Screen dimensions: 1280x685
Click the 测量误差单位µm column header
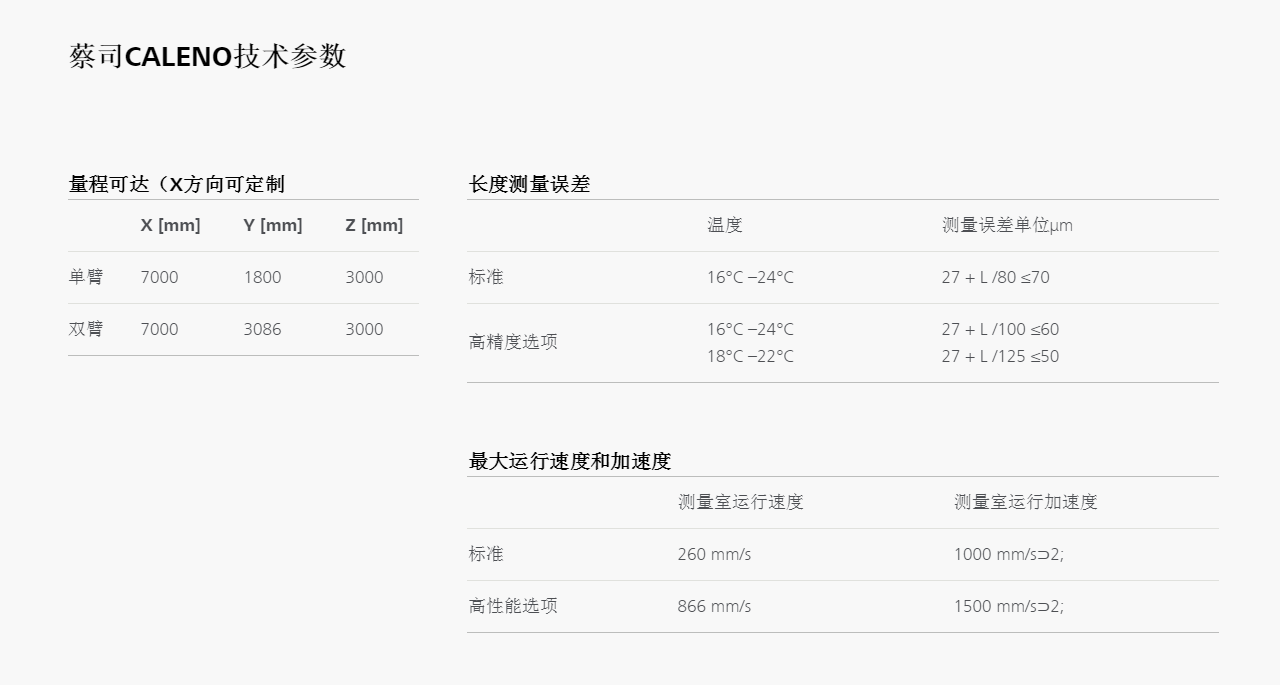tap(1007, 225)
